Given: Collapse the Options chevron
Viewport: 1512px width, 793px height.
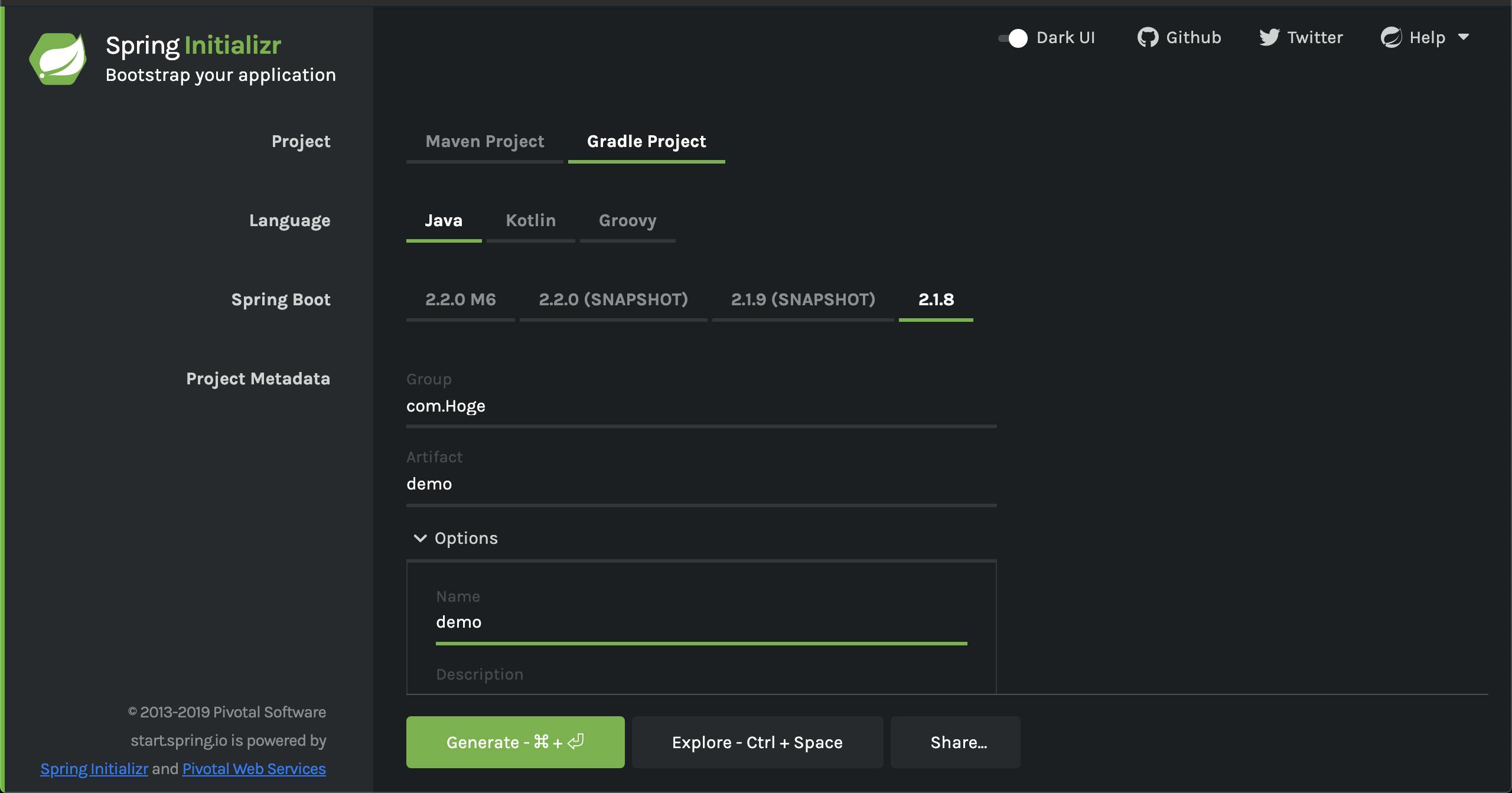Looking at the screenshot, I should point(420,538).
